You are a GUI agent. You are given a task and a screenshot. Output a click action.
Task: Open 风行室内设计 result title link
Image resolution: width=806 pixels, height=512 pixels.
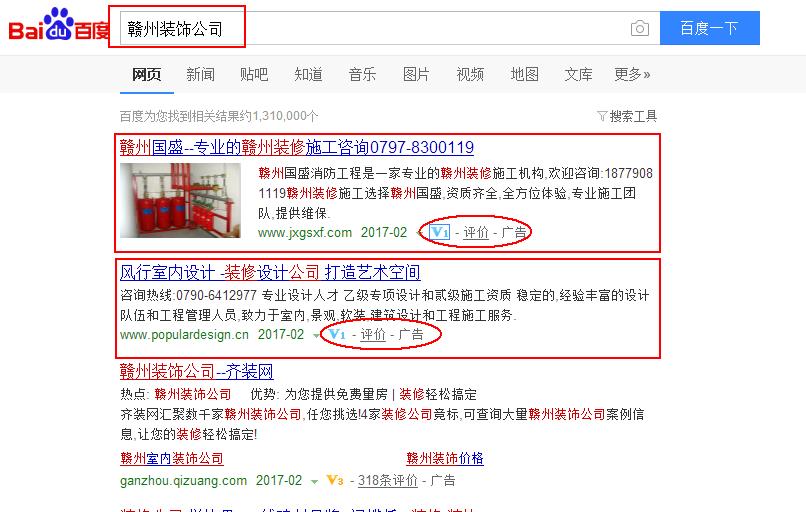[x=270, y=272]
